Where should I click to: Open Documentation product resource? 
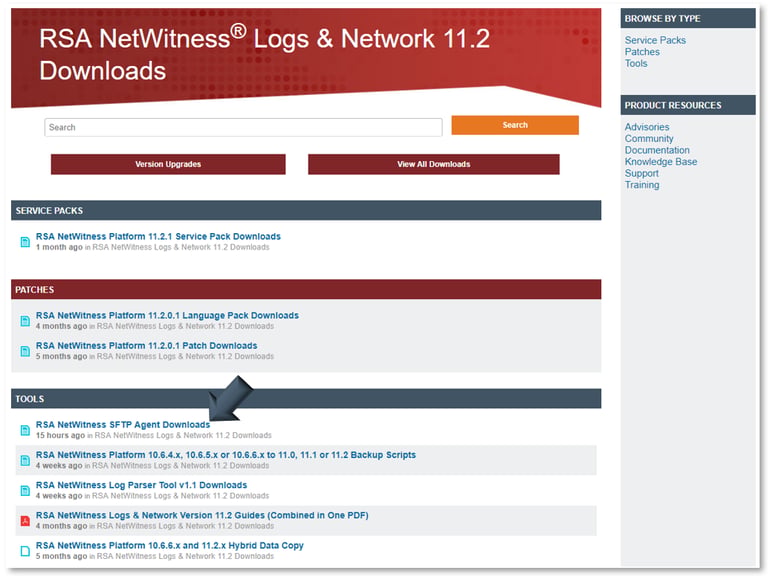click(657, 150)
